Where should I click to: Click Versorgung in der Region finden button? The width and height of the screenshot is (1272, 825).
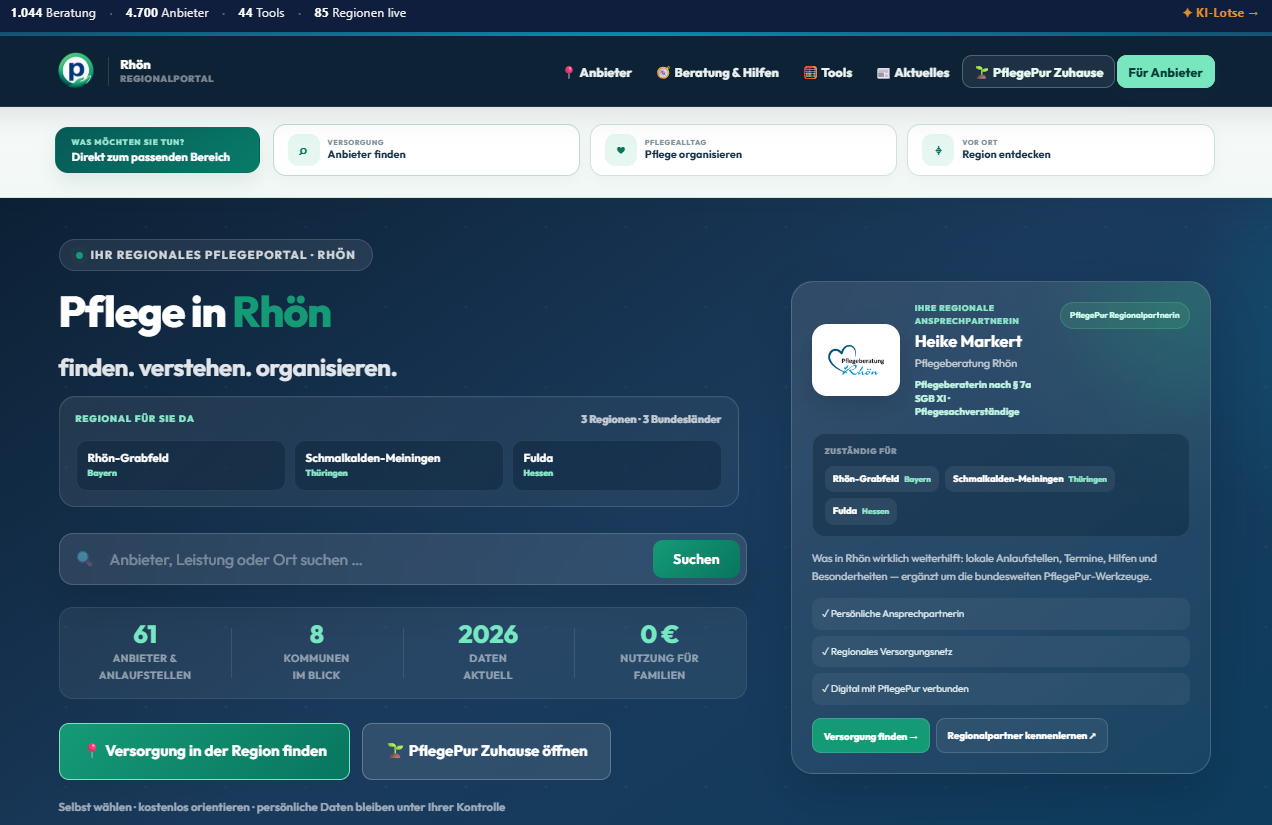tap(204, 751)
